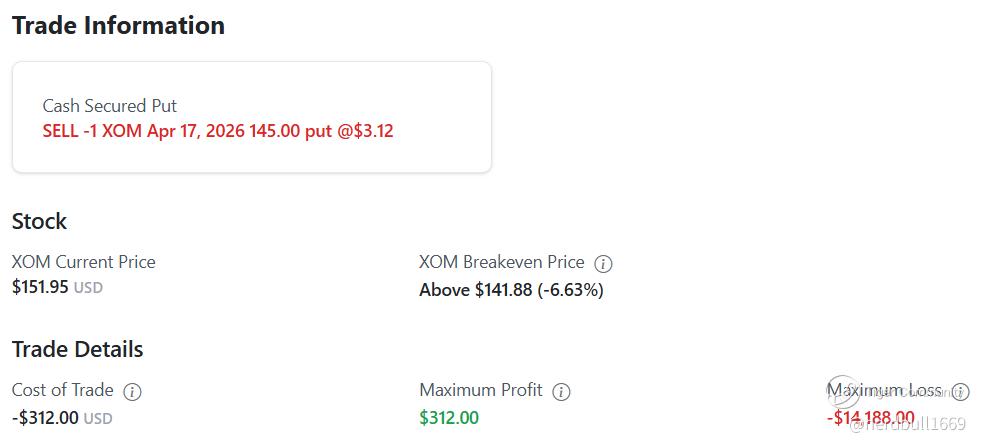Click the USD label beside $151.95
This screenshot has width=984, height=446.
88,288
